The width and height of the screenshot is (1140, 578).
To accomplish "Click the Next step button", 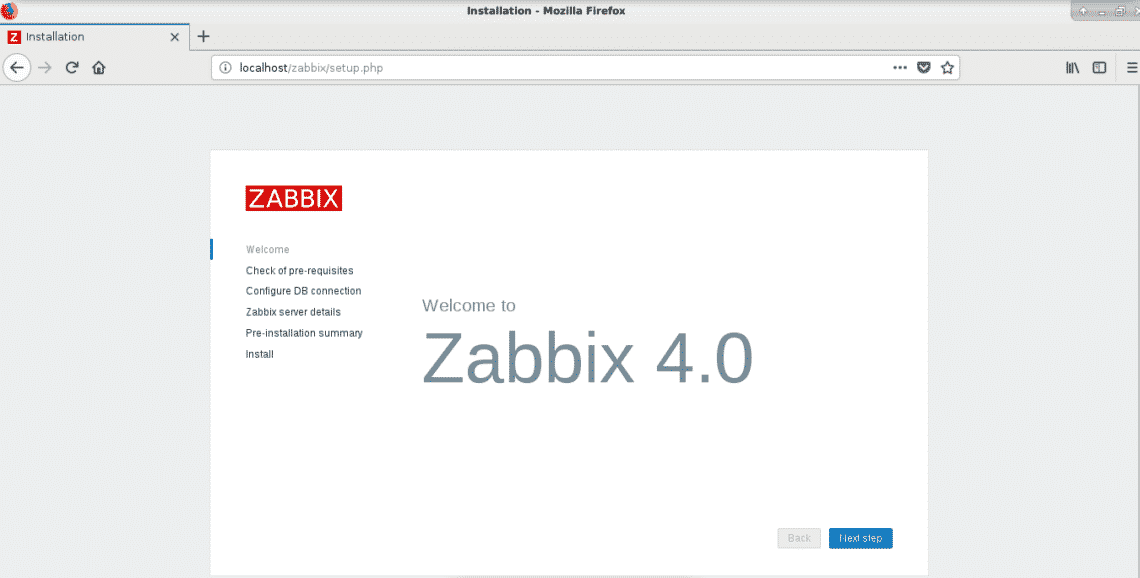I will tap(860, 538).
